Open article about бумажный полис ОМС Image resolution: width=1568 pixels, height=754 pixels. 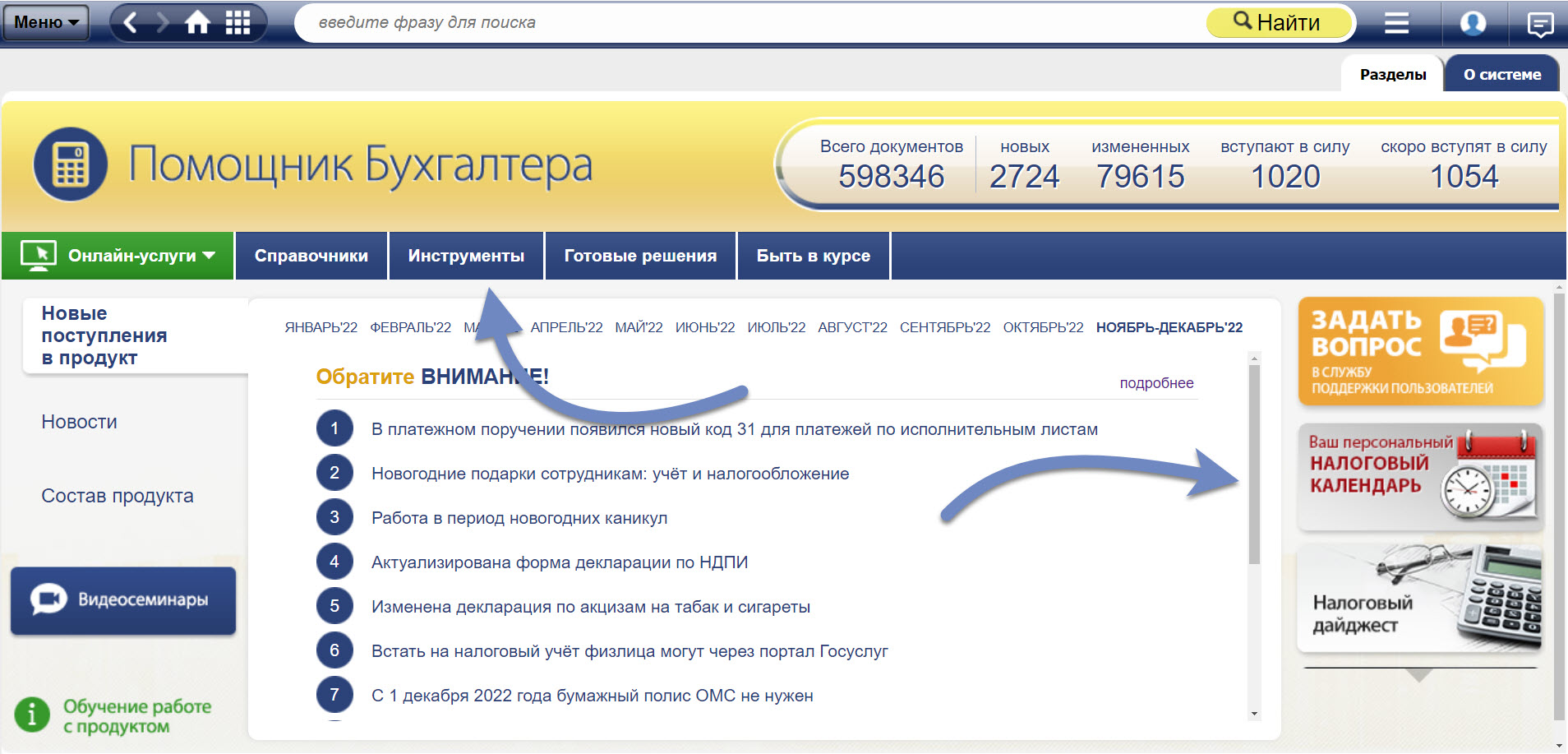click(x=593, y=696)
